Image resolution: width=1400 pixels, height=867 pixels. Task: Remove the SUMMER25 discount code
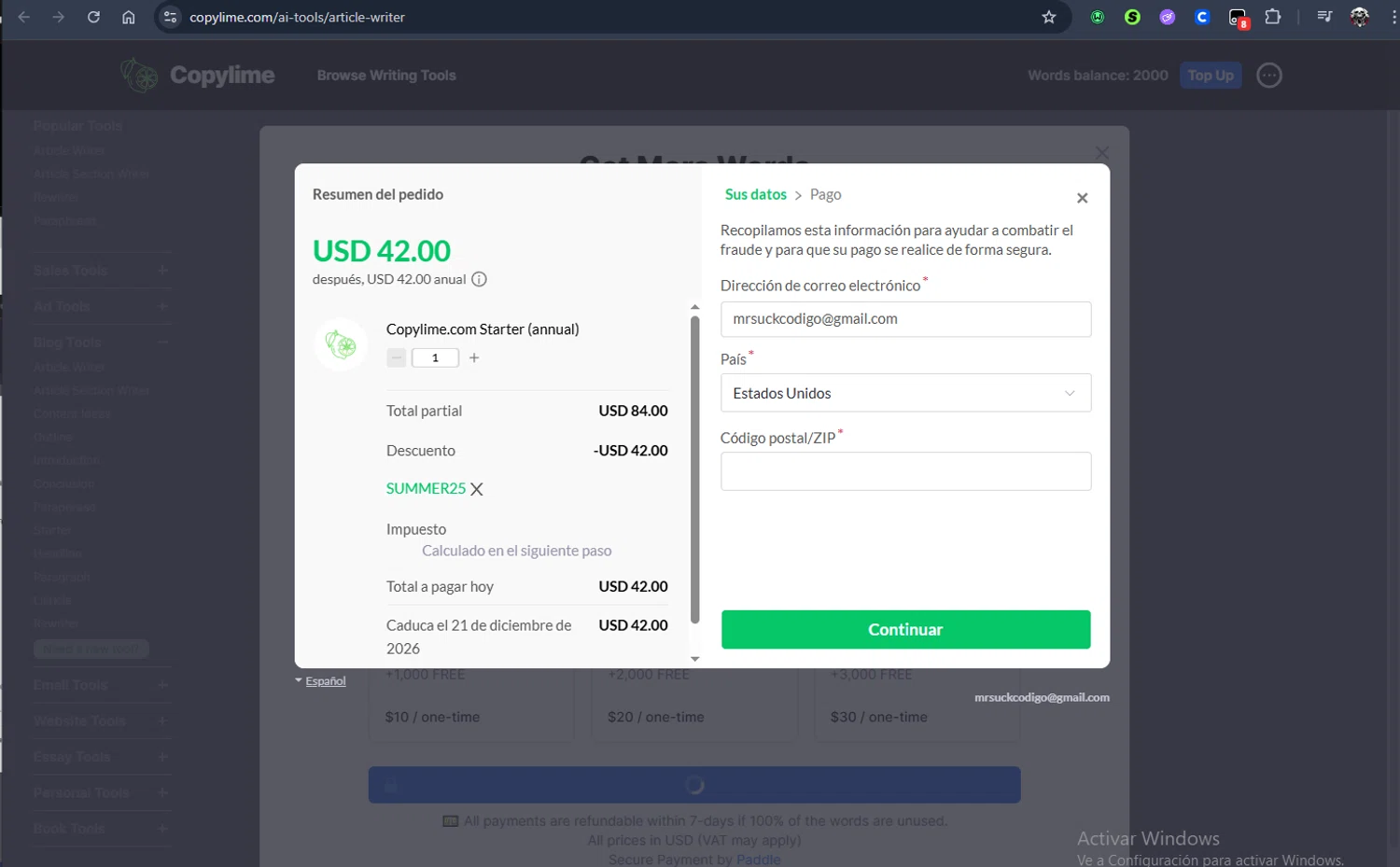pyautogui.click(x=477, y=489)
